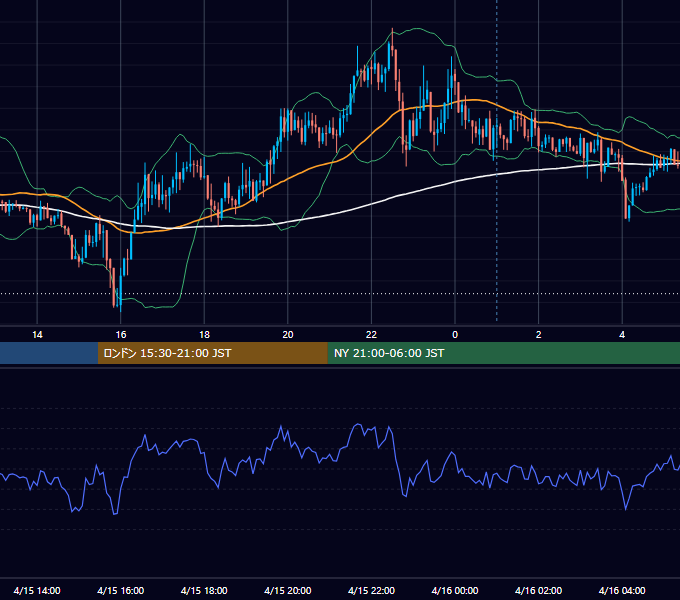The height and width of the screenshot is (600, 680).
Task: Click hour label 14 on price chart axis
Action: (x=37, y=335)
